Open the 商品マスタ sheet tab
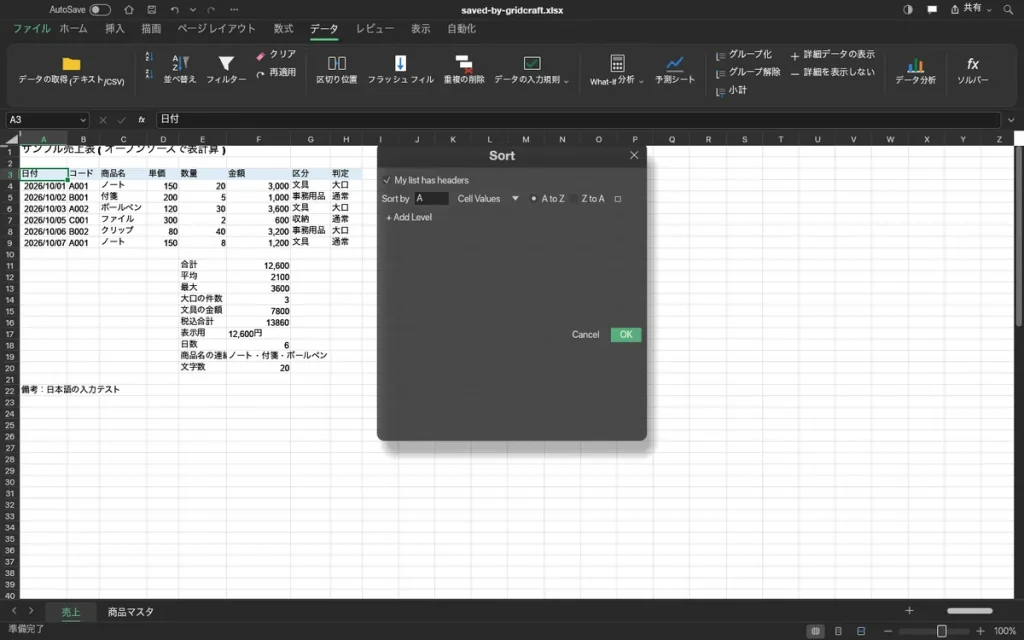 131,612
